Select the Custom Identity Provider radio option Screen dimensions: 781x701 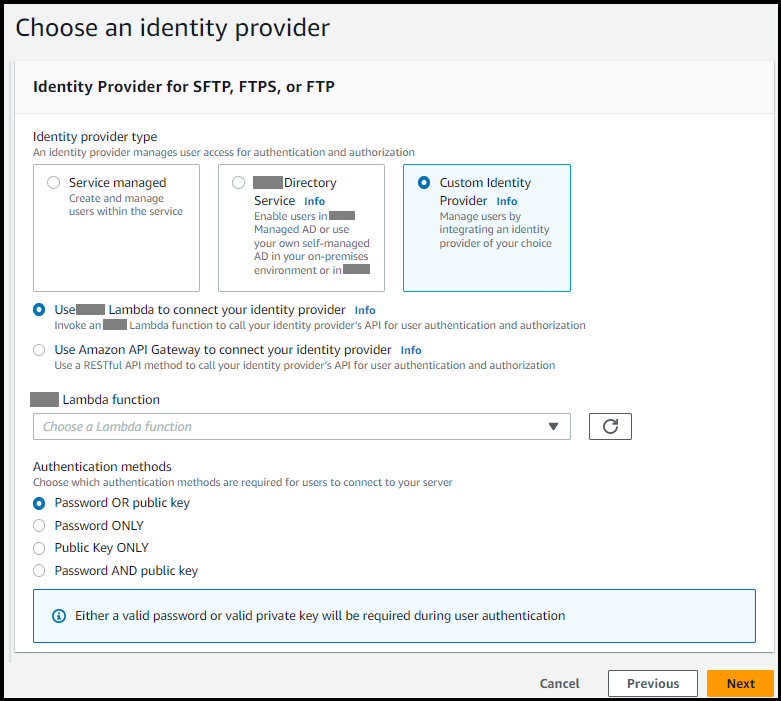[424, 183]
